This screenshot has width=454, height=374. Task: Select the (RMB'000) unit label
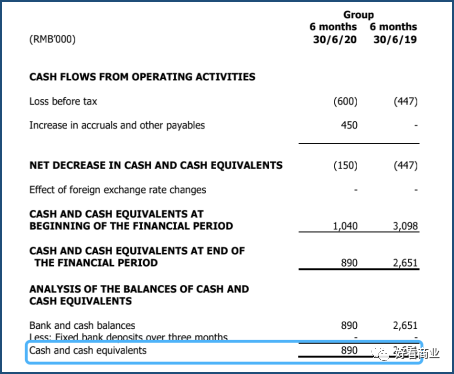pos(53,39)
